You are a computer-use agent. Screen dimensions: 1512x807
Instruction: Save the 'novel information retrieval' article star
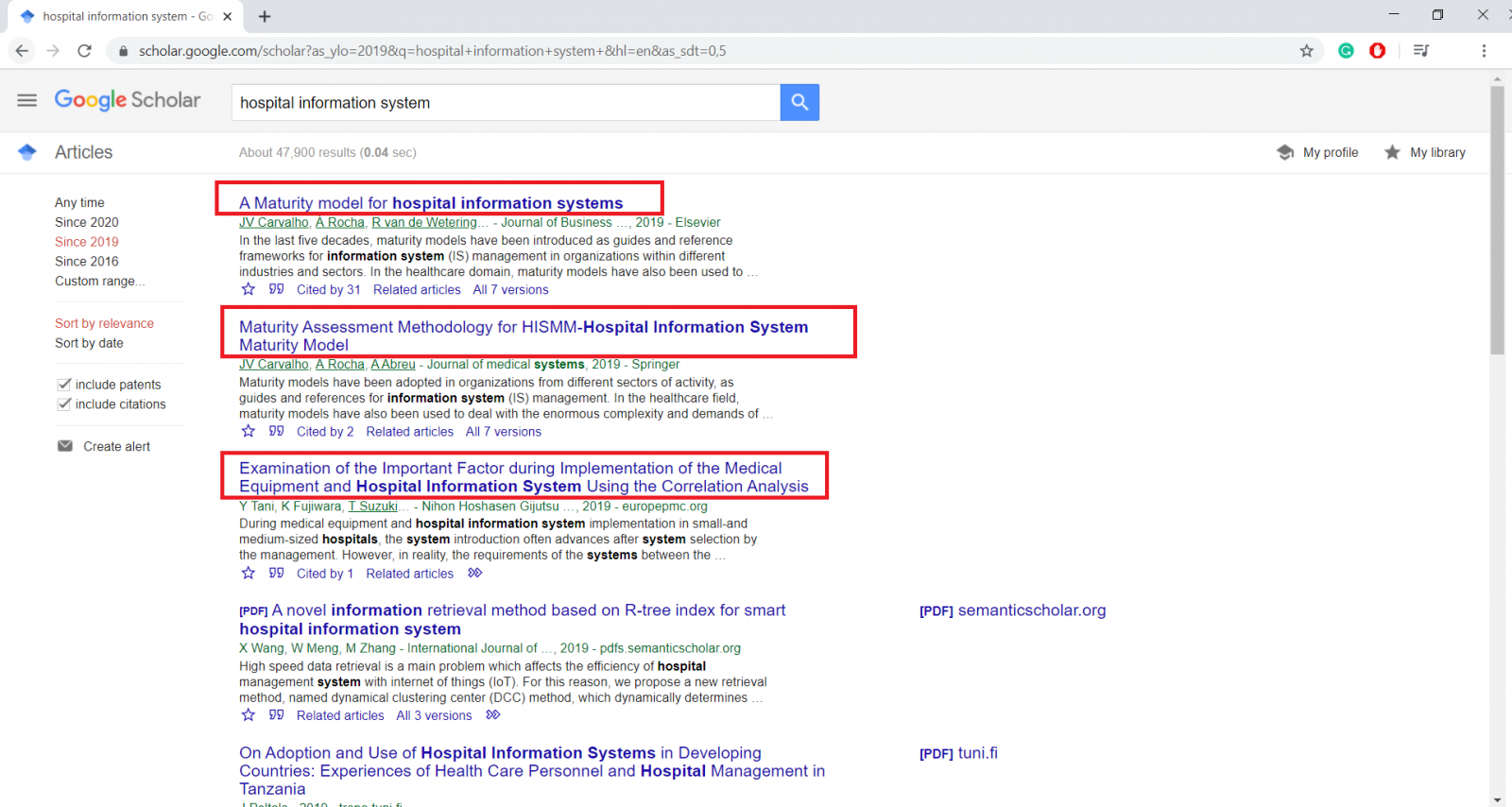coord(249,715)
